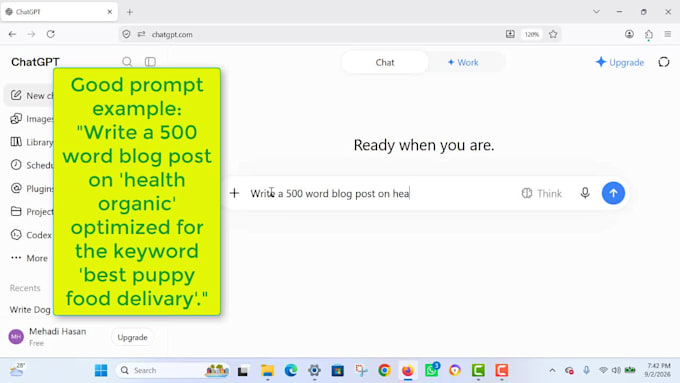680x383 pixels.
Task: Open Google Chrome from taskbar
Action: [384, 370]
